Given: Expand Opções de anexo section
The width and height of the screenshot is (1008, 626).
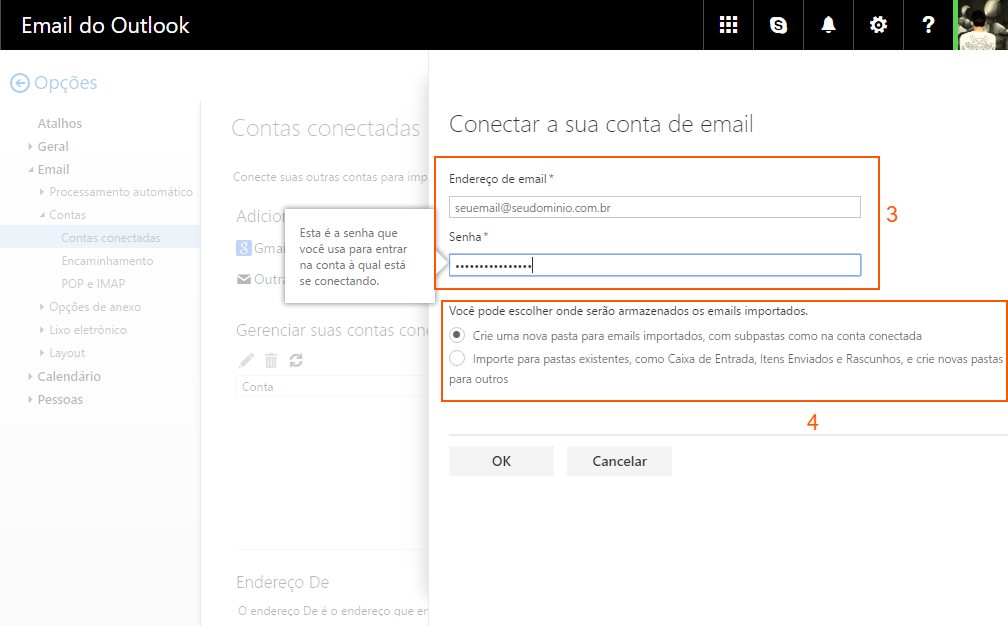Looking at the screenshot, I should 42,307.
